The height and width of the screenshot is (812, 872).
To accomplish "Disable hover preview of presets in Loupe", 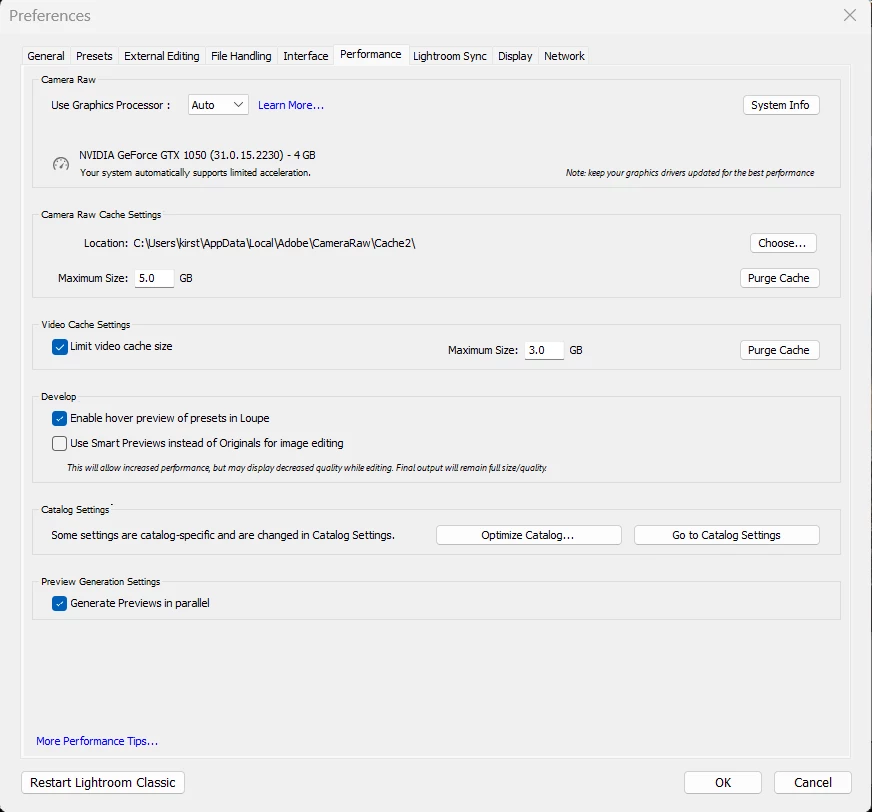I will point(60,418).
